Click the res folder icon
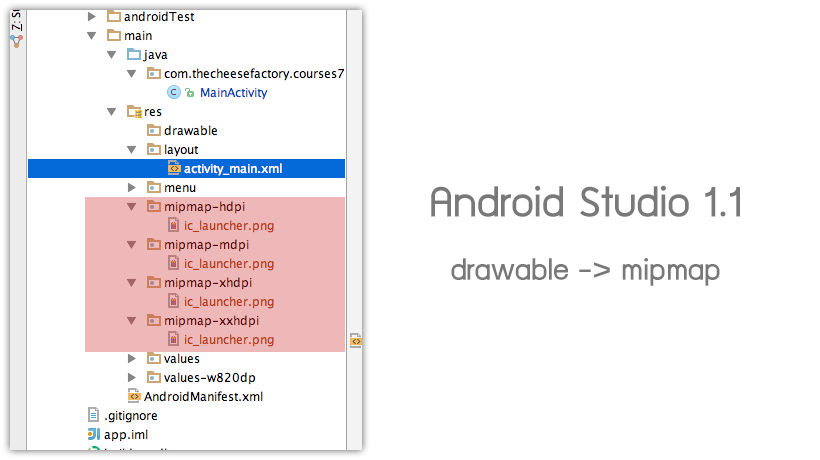The image size is (820, 460). pyautogui.click(x=133, y=112)
